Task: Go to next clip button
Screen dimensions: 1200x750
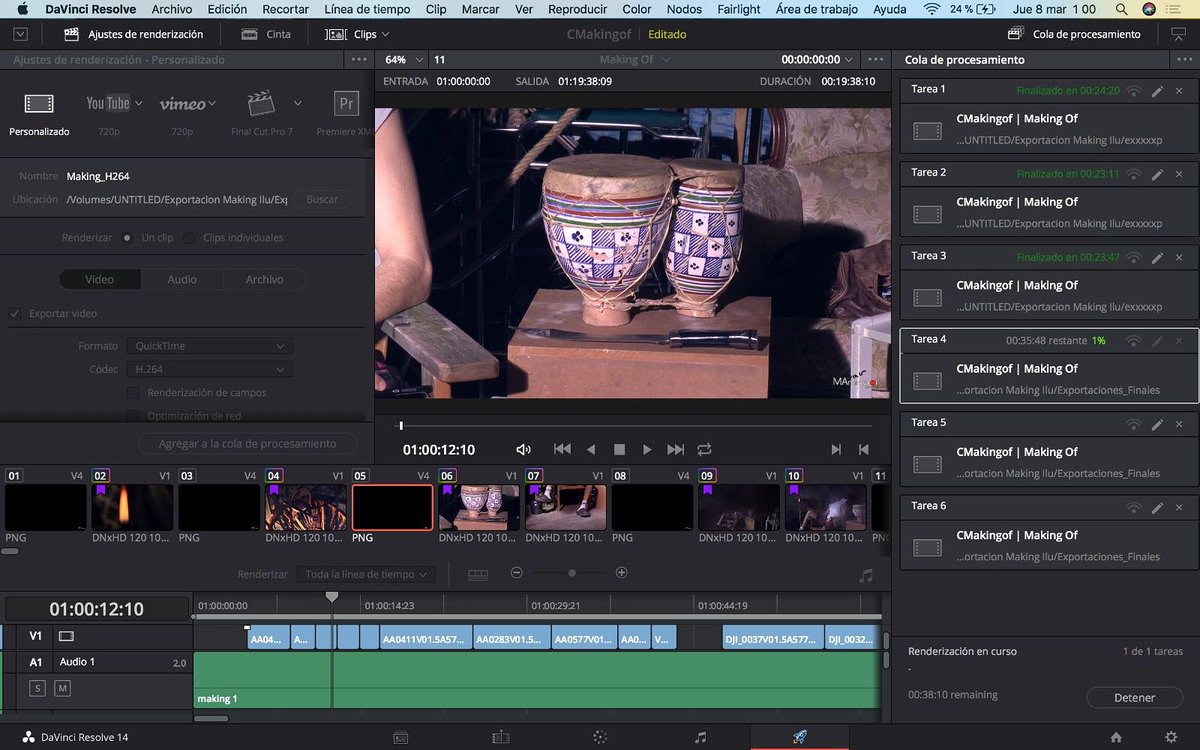Action: tap(836, 450)
